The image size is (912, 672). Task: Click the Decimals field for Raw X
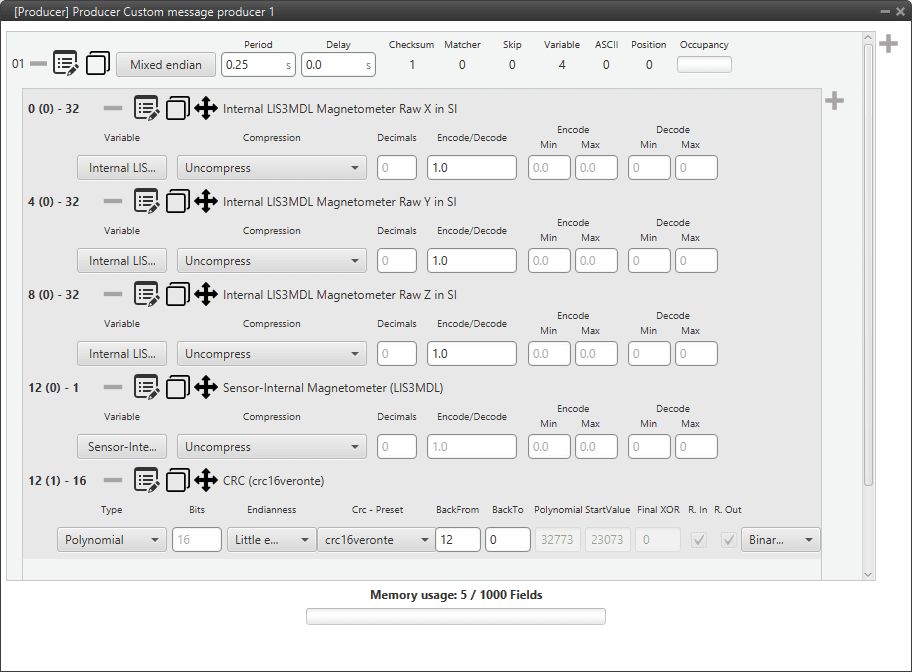(397, 168)
